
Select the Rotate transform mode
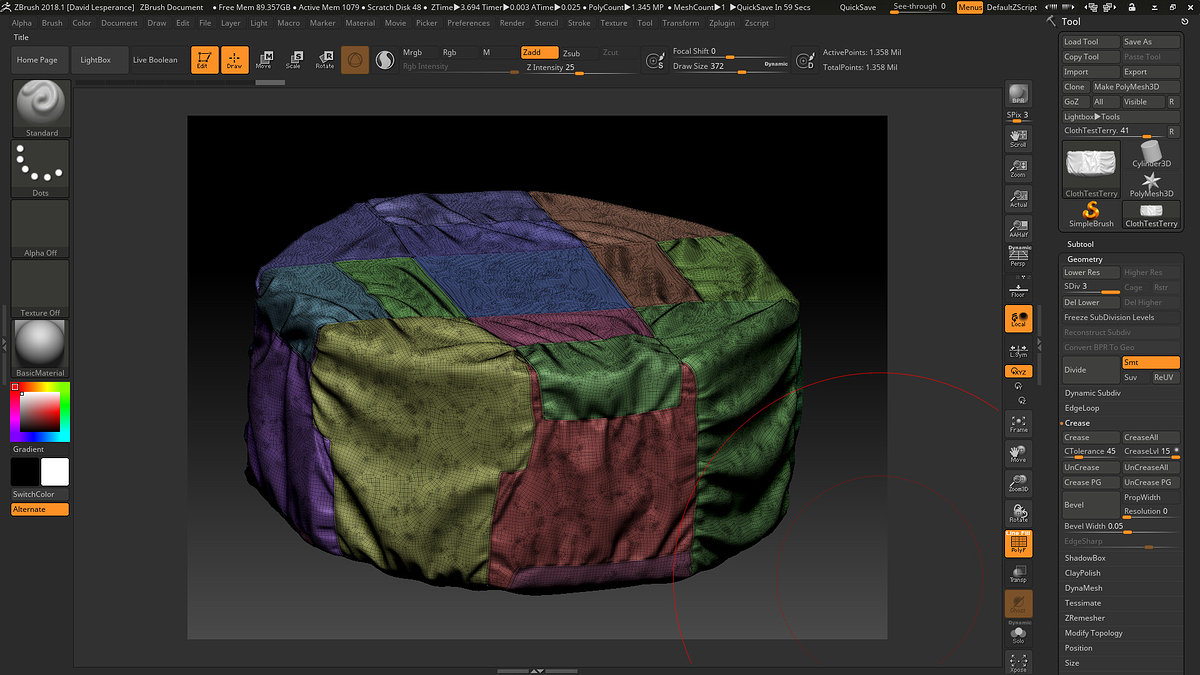click(324, 60)
